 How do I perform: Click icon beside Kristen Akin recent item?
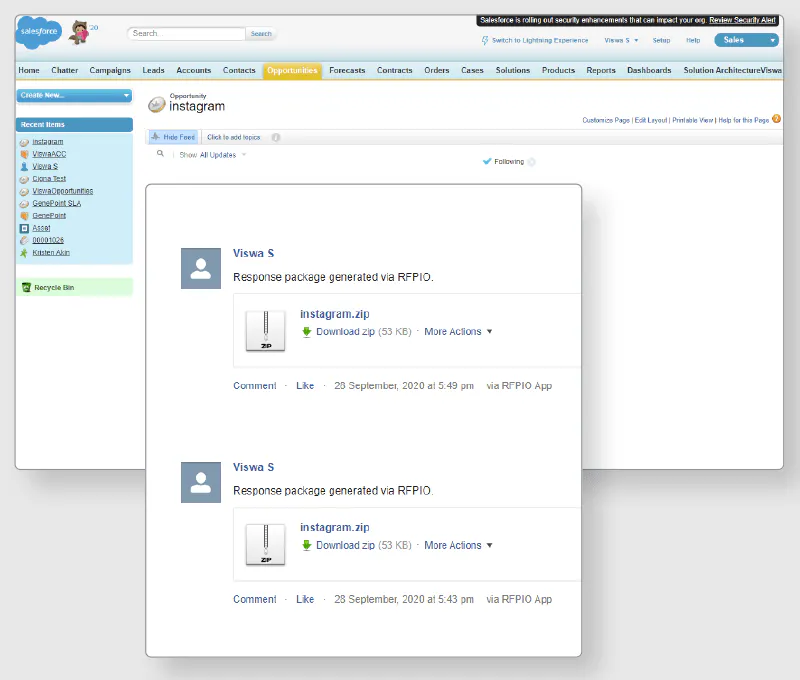pyautogui.click(x=24, y=253)
